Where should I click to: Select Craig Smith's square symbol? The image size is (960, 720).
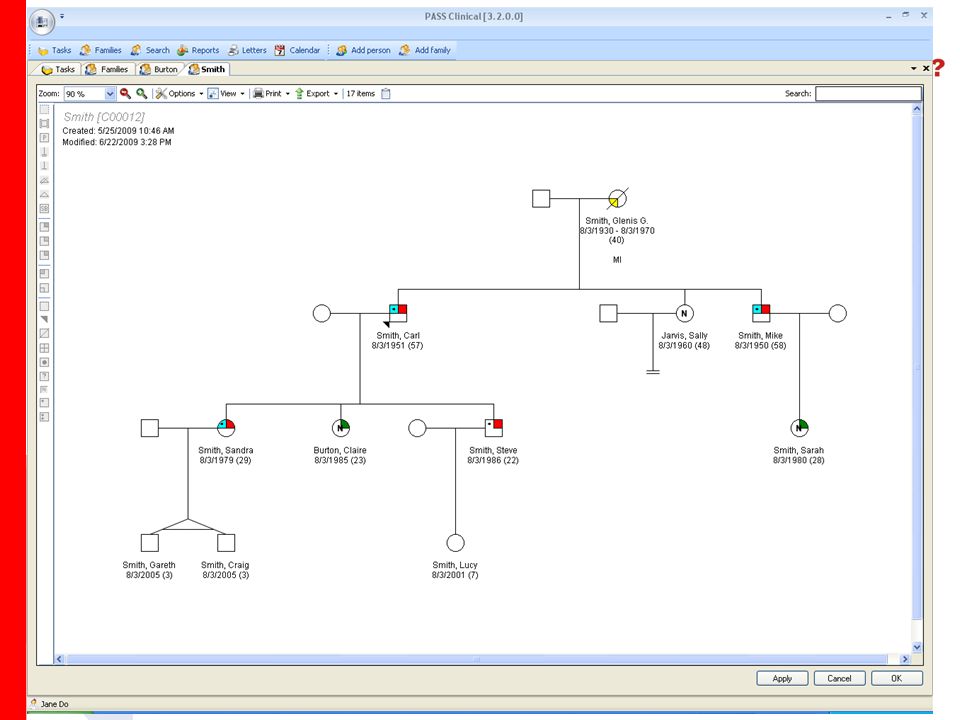(x=226, y=543)
